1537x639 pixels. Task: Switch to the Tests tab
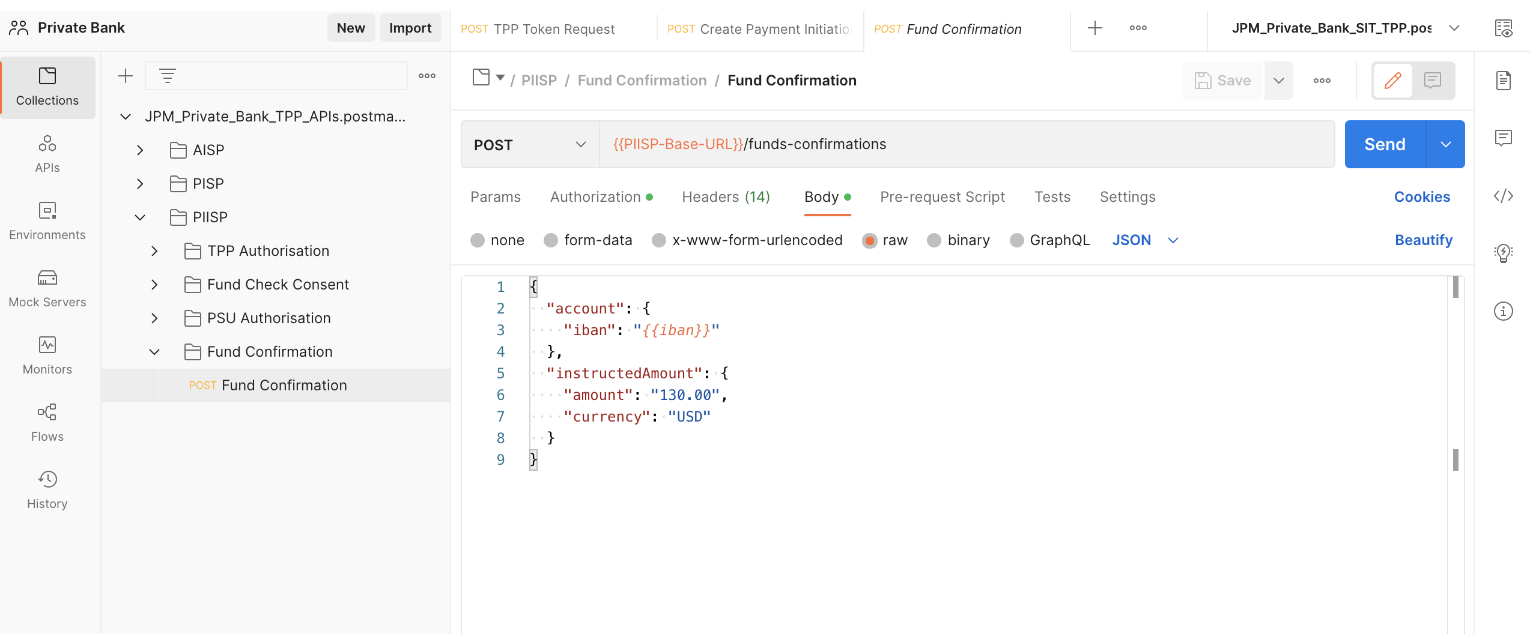(x=1053, y=197)
